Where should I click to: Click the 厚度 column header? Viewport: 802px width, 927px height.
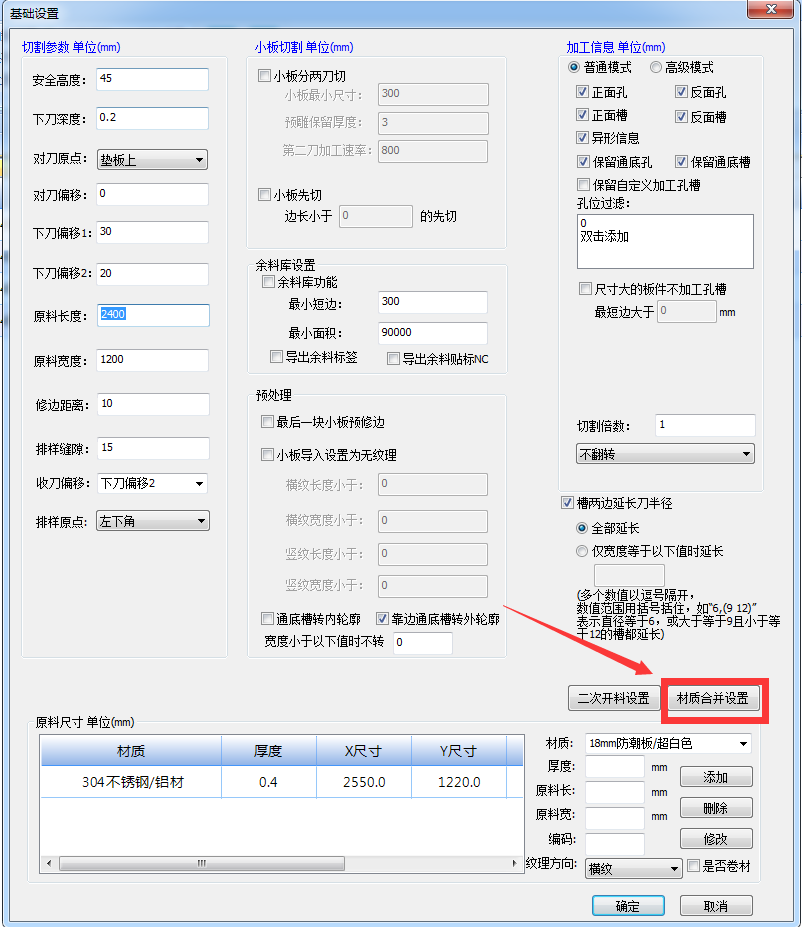click(269, 751)
